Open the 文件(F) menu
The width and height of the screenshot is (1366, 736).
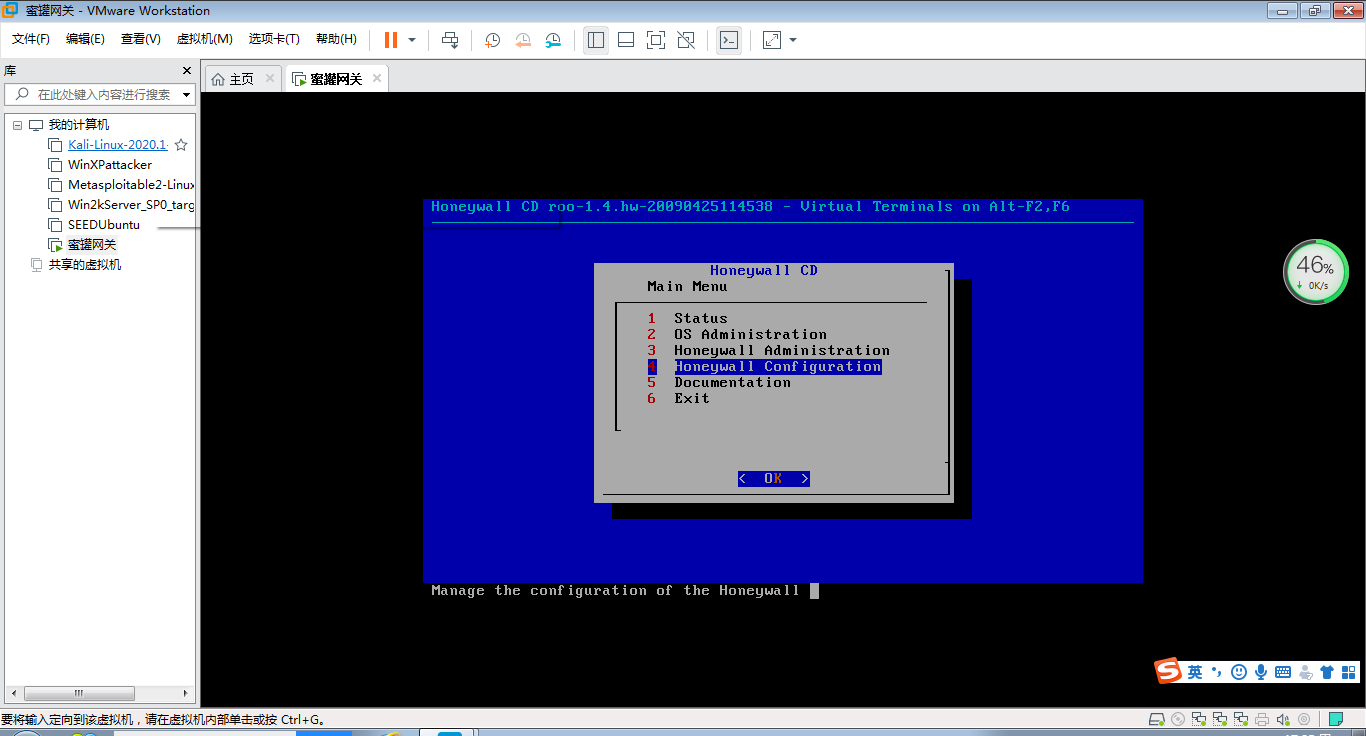(x=31, y=39)
